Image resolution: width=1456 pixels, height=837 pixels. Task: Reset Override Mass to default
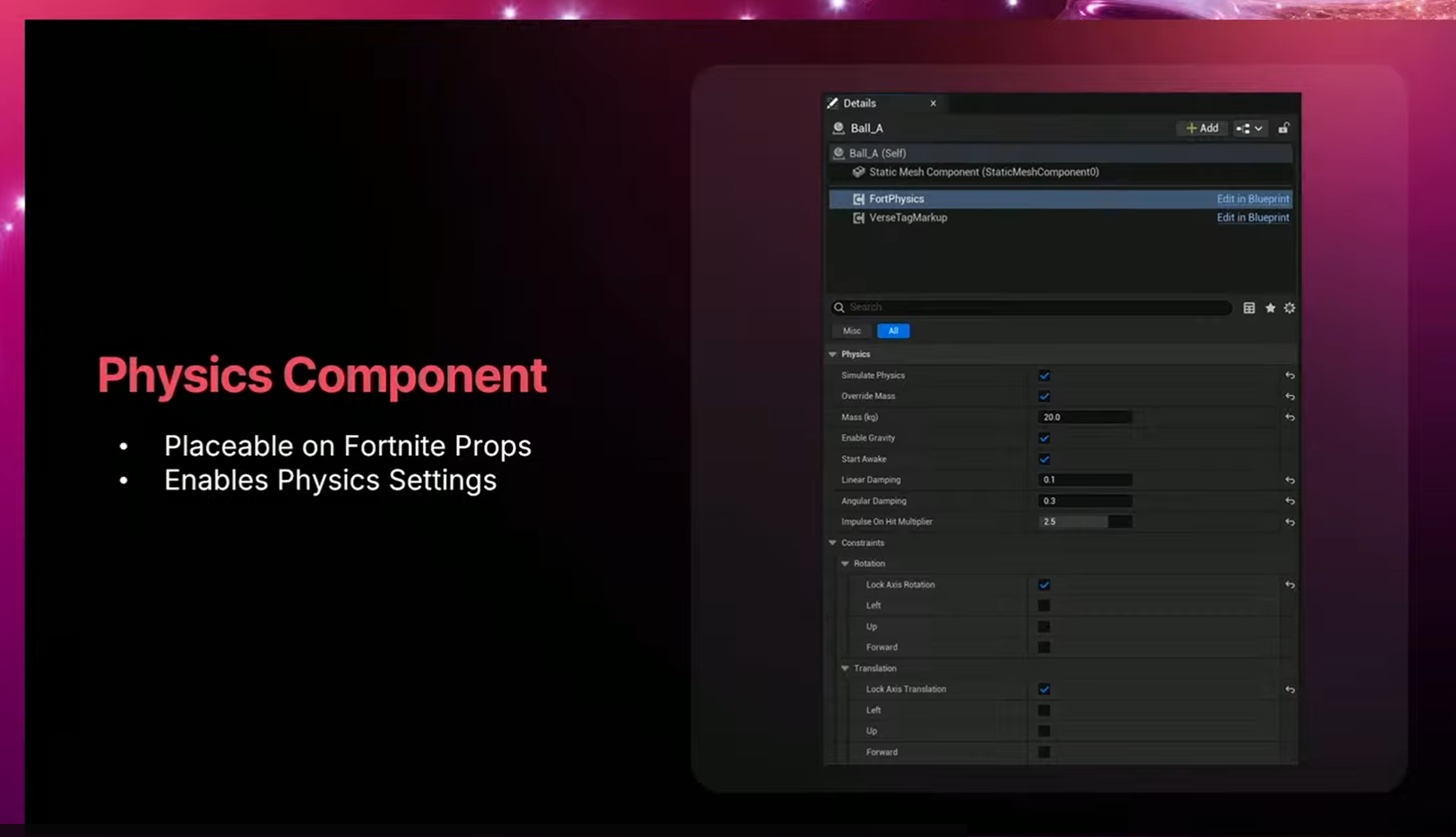point(1290,397)
